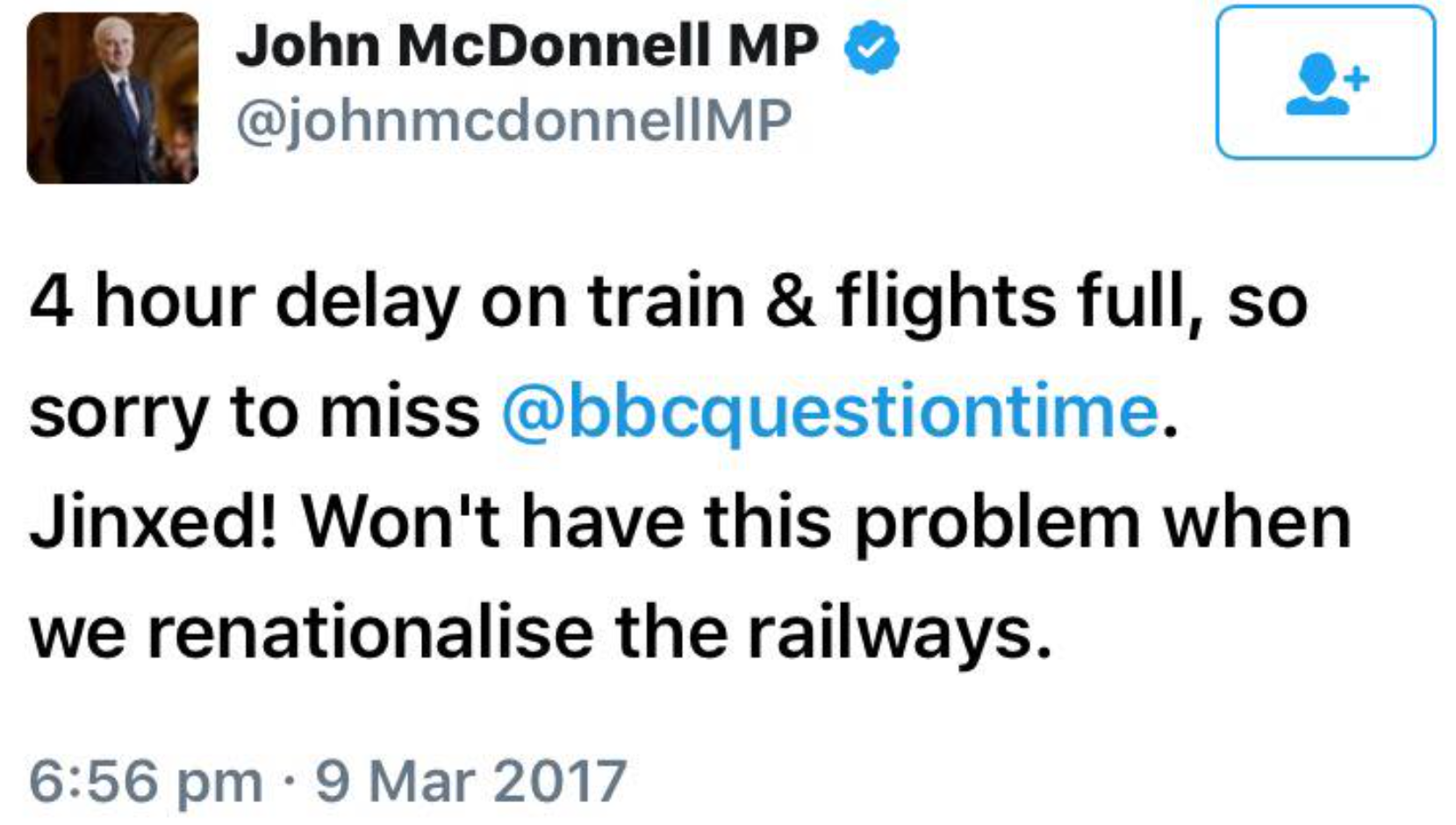1456x825 pixels.
Task: Click the "MP" suffix in display name
Action: tap(773, 46)
